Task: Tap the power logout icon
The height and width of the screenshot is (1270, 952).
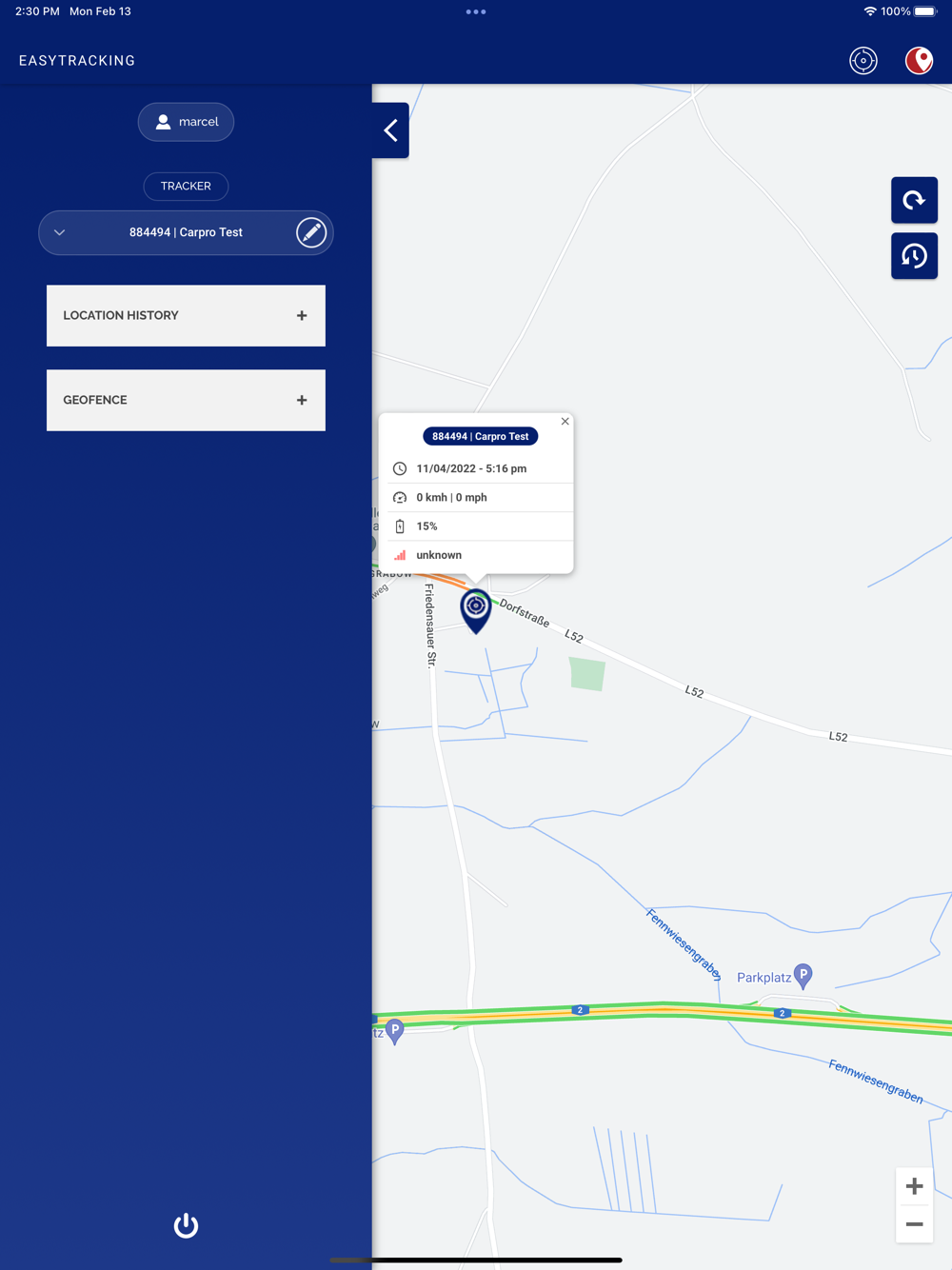Action: point(186,1225)
